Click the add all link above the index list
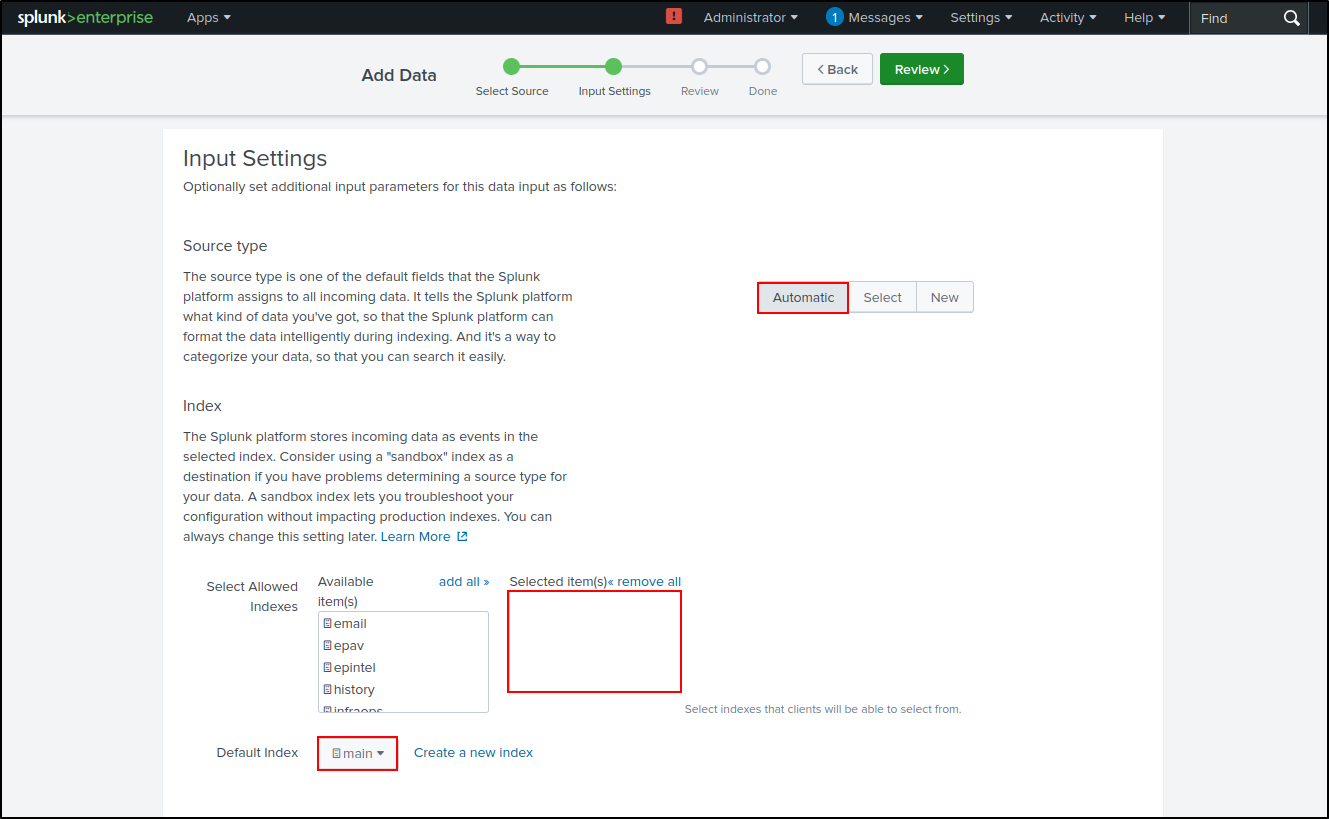Image resolution: width=1329 pixels, height=819 pixels. (464, 581)
